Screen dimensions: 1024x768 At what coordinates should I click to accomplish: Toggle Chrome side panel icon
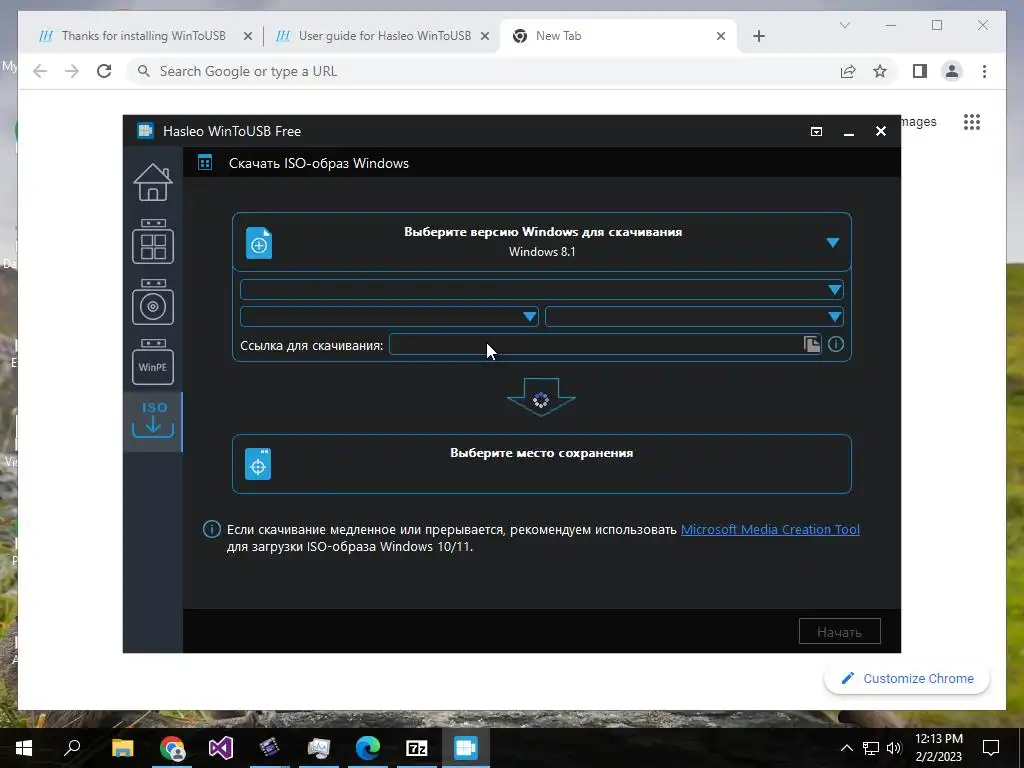(920, 71)
